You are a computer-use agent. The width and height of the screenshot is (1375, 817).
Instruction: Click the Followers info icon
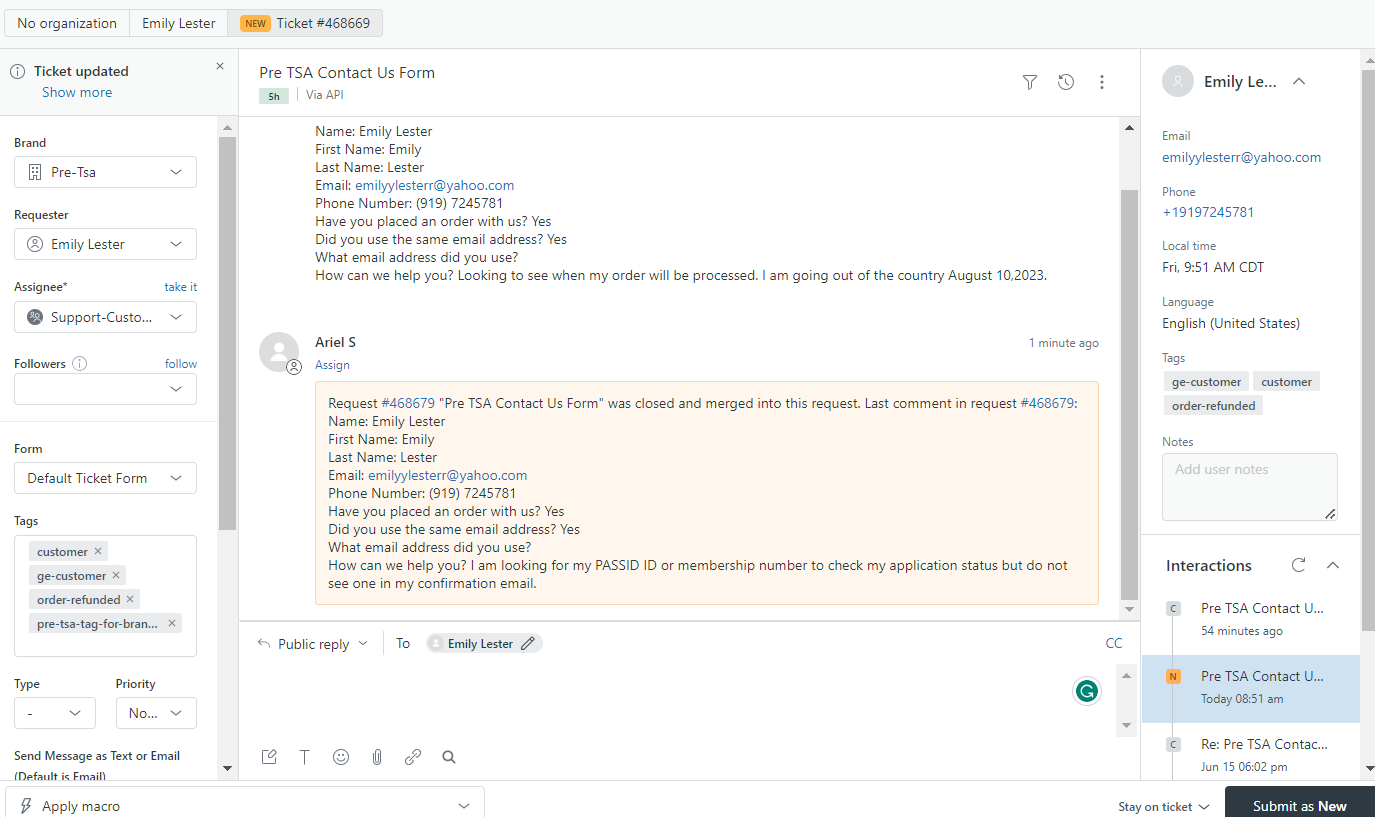tap(80, 364)
